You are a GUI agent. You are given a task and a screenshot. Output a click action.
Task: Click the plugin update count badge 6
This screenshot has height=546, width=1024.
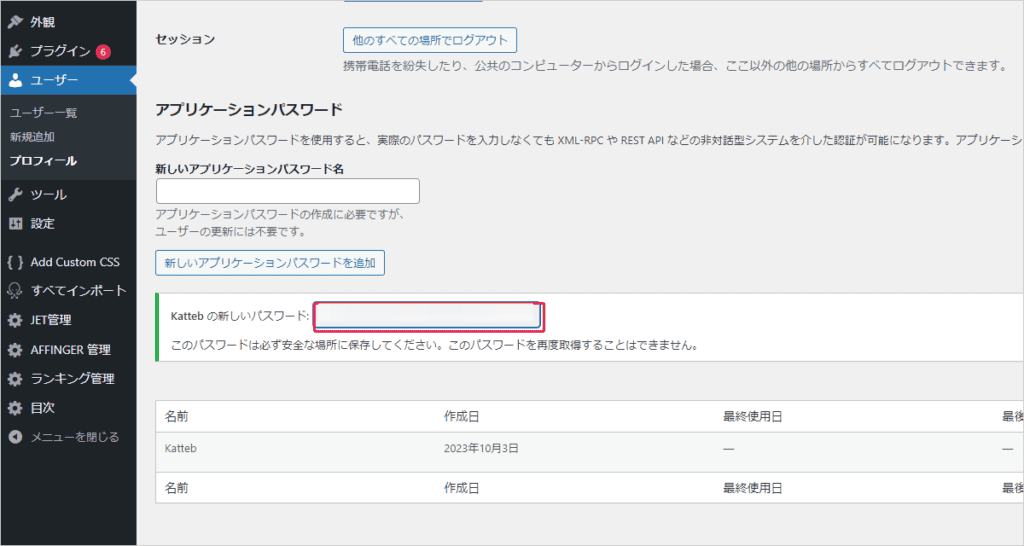pos(103,52)
